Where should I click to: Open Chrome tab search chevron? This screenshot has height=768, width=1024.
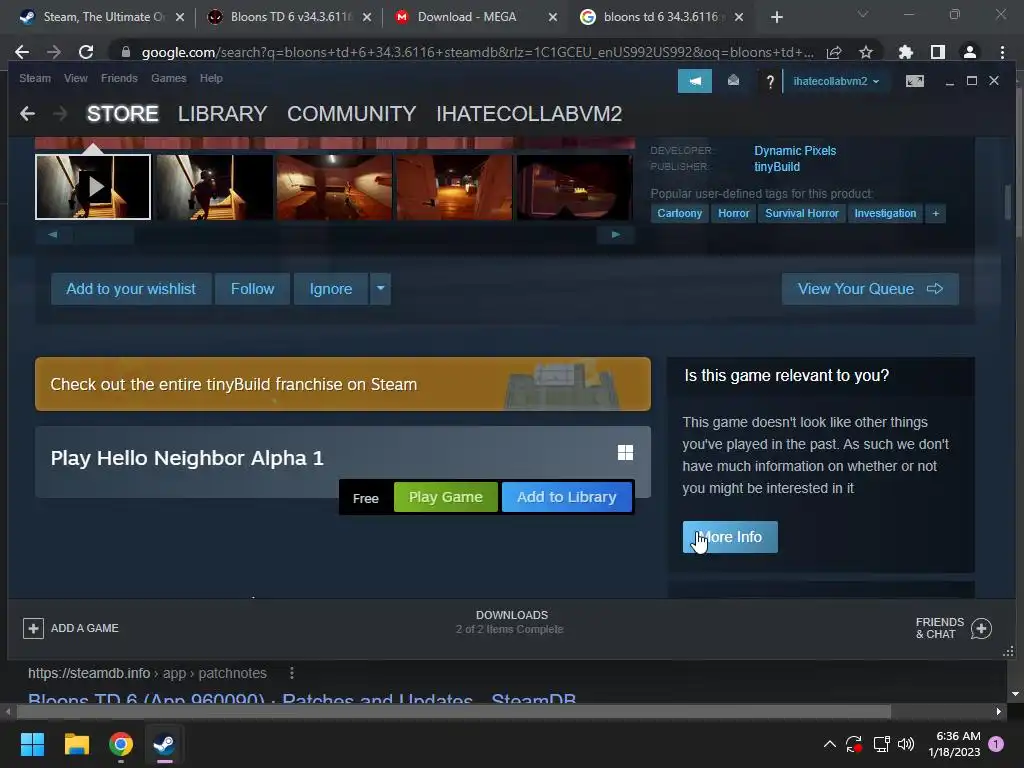pos(863,14)
